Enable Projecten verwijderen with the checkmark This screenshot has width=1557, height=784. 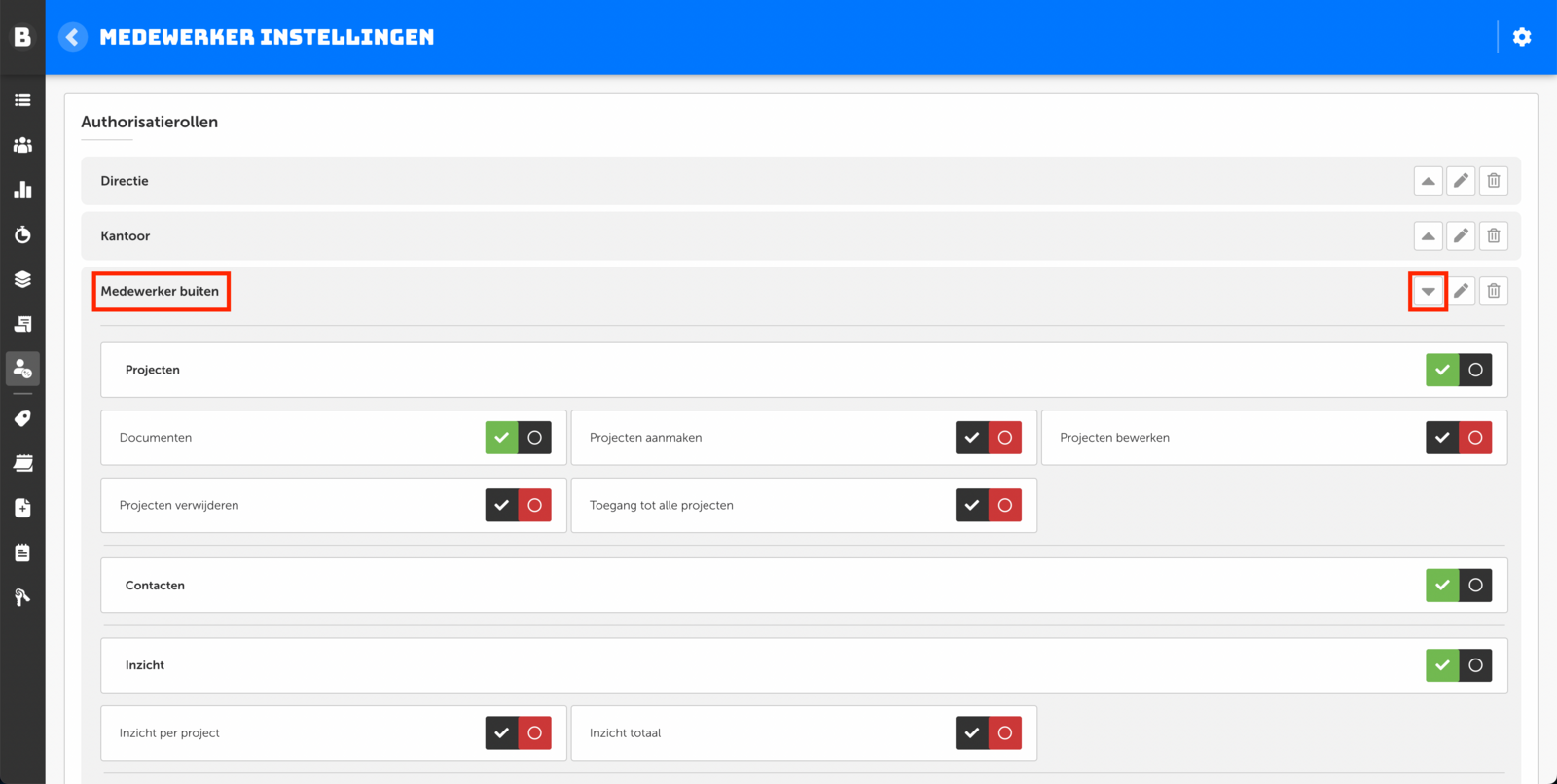click(x=502, y=505)
